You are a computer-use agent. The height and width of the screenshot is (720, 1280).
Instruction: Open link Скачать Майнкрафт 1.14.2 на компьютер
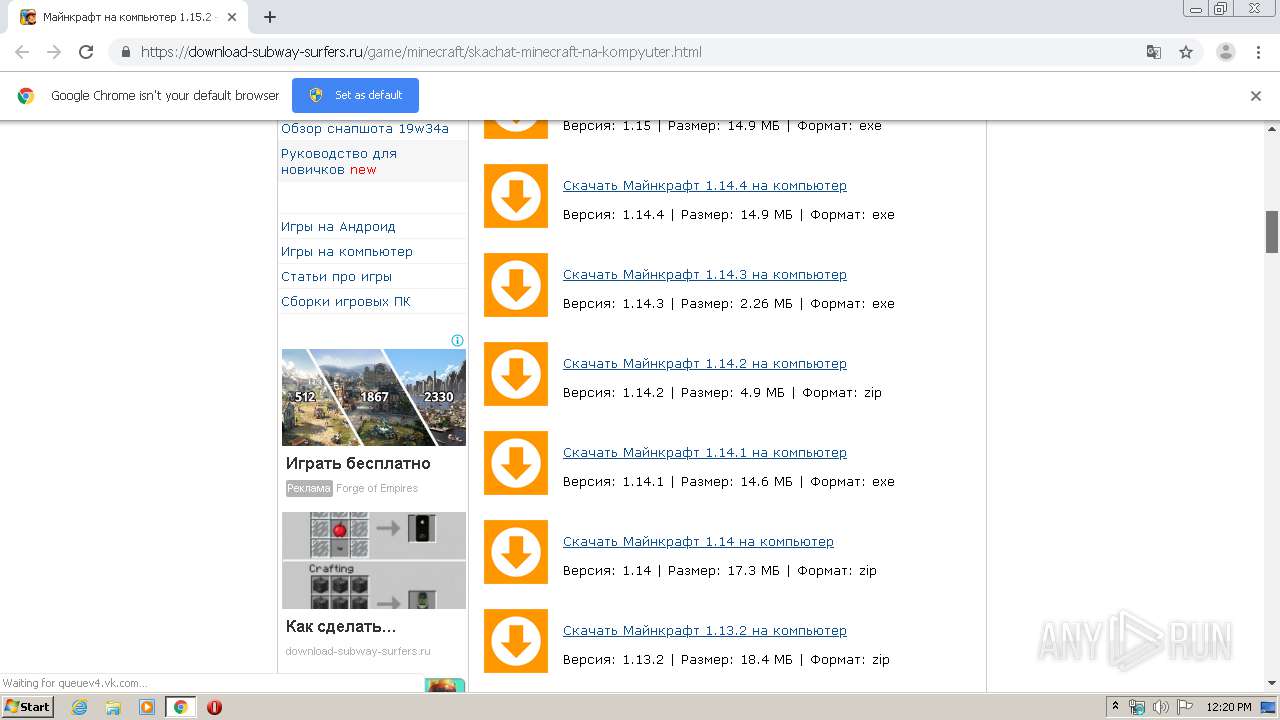(705, 364)
